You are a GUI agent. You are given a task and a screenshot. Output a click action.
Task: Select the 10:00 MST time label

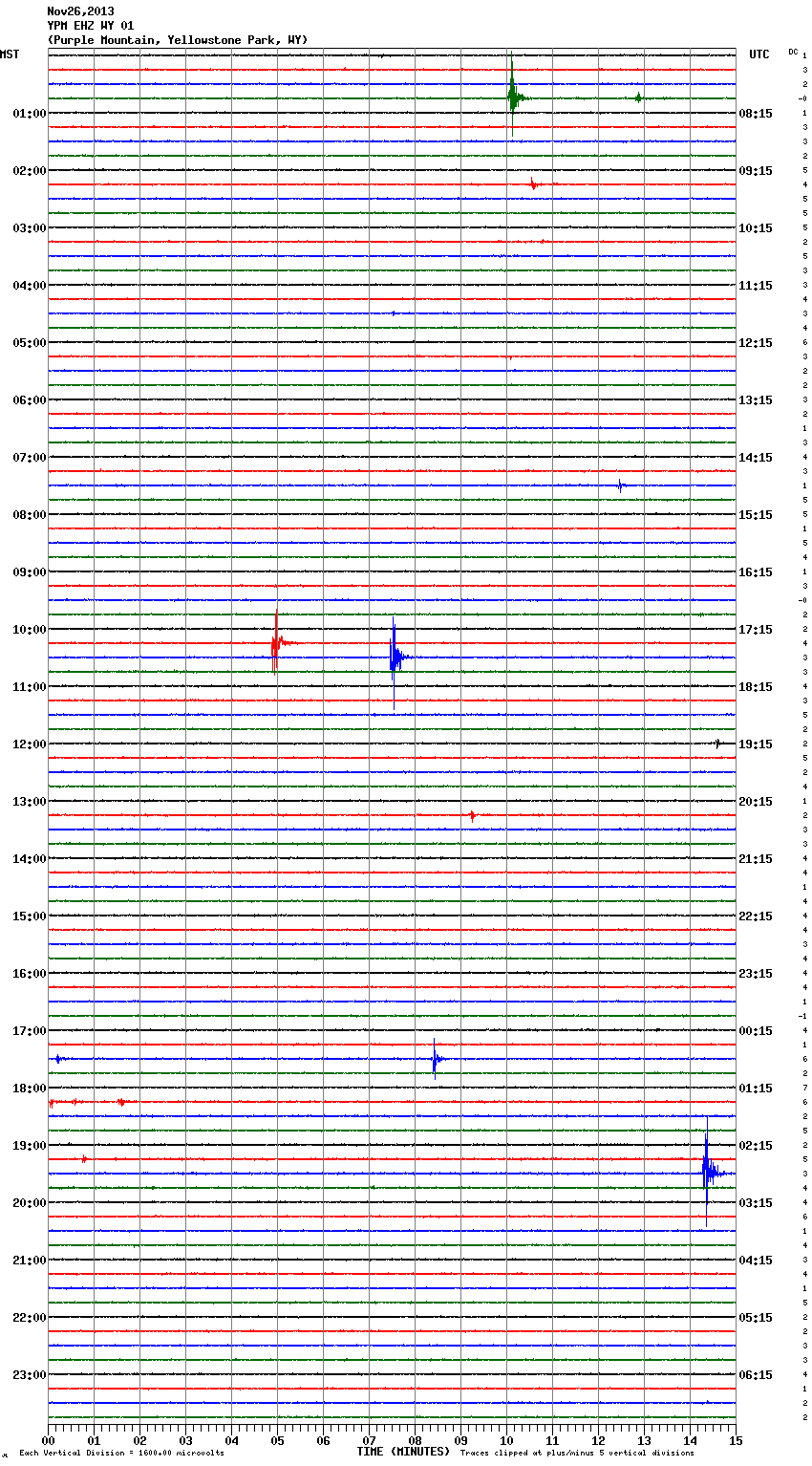(x=29, y=629)
